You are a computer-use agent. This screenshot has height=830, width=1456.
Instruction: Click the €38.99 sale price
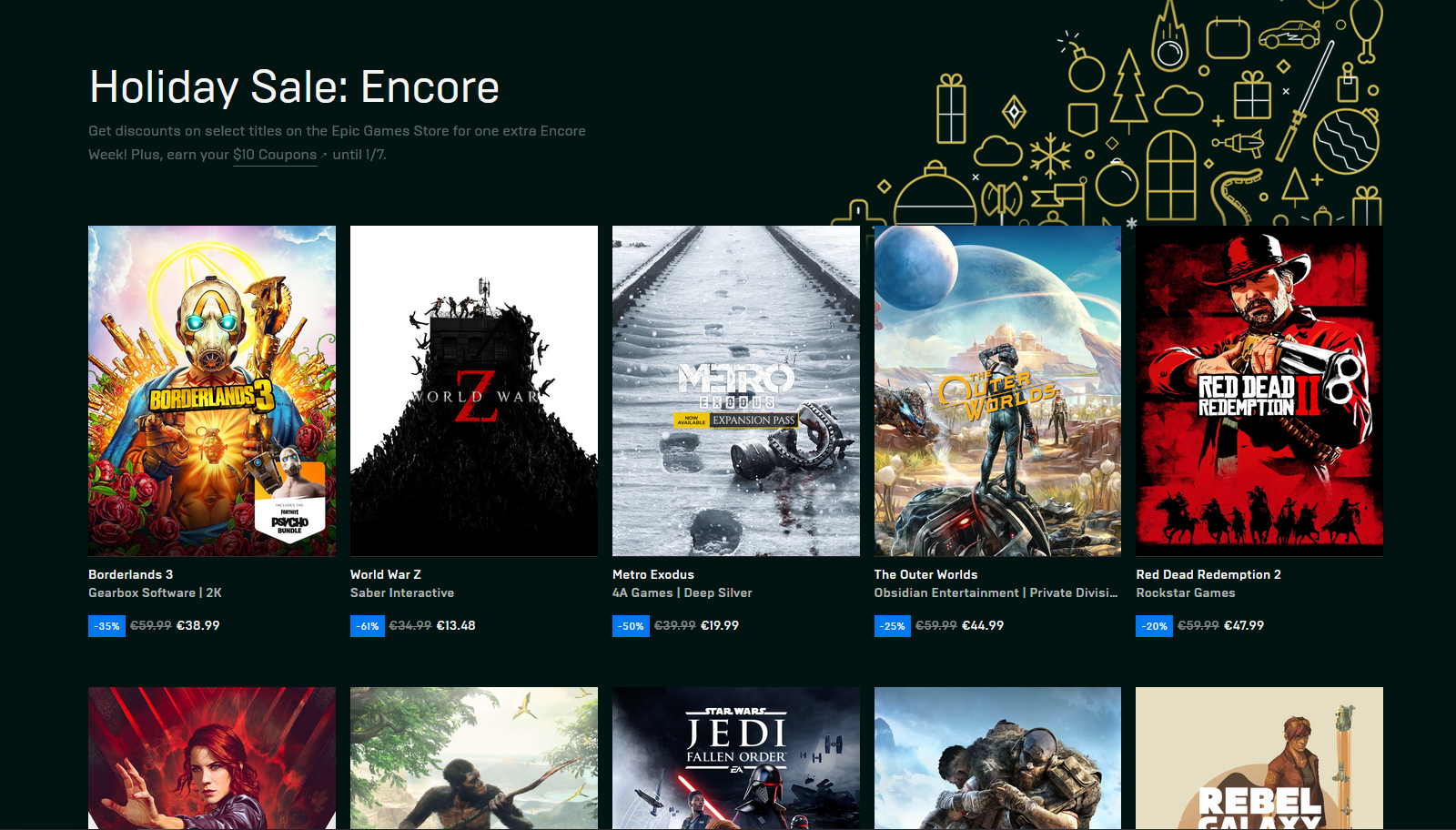pyautogui.click(x=197, y=625)
